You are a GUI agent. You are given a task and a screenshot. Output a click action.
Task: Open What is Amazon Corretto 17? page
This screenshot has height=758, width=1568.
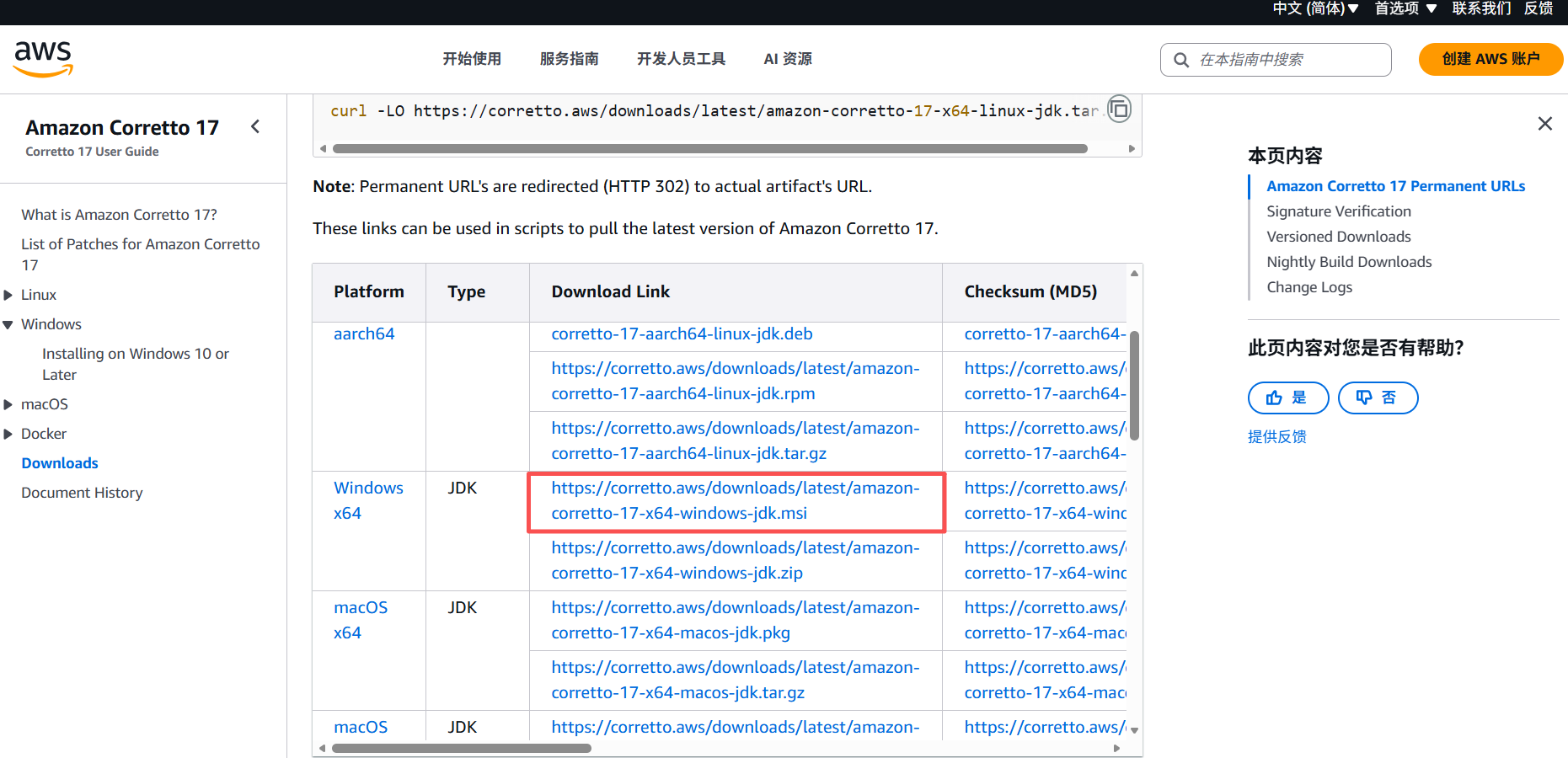click(x=119, y=215)
